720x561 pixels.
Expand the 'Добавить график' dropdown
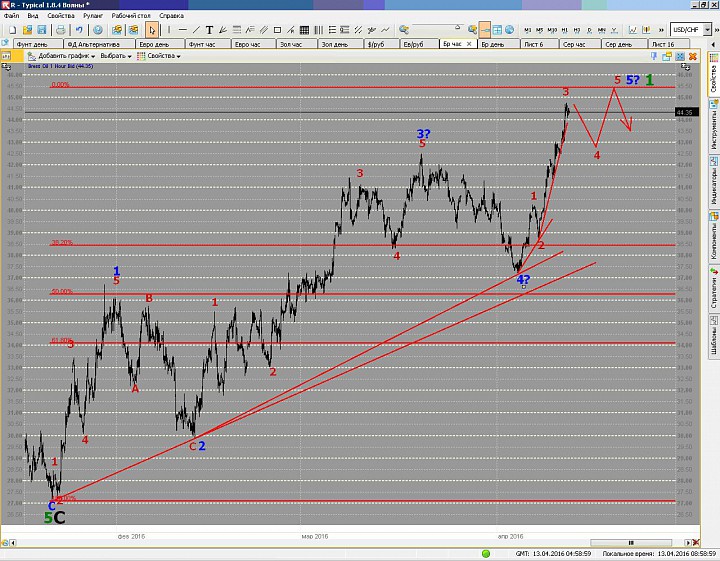(62, 56)
